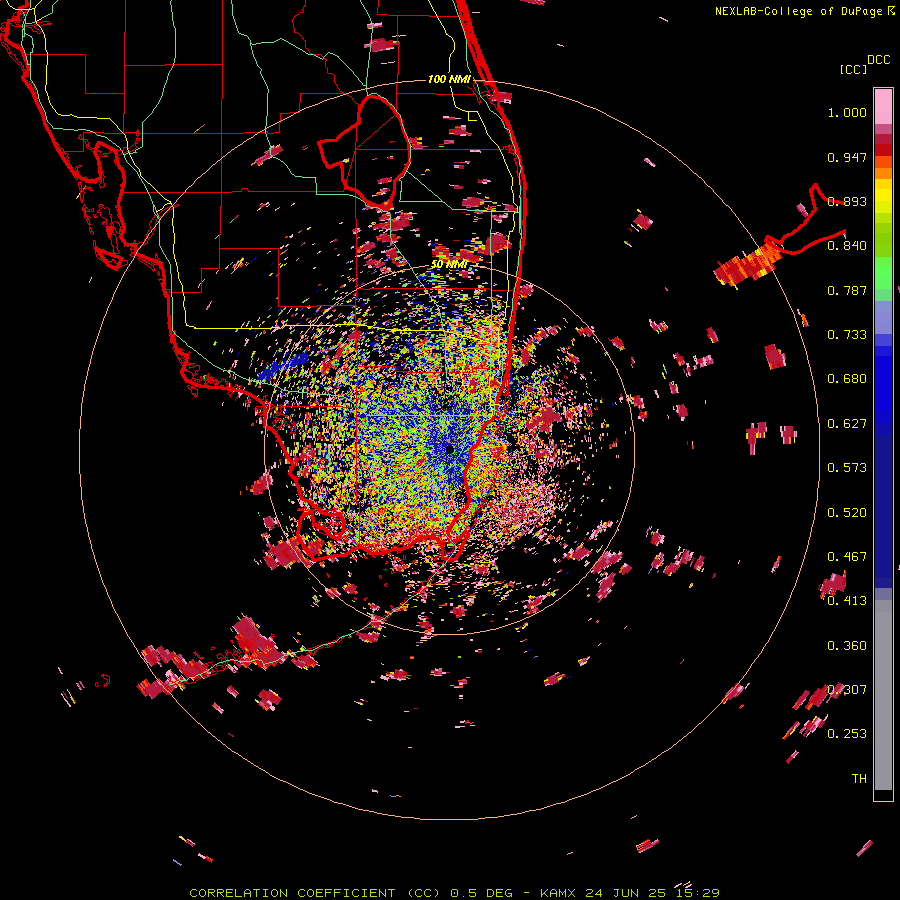Click the 0.573 legend value
The height and width of the screenshot is (900, 900).
pos(847,468)
